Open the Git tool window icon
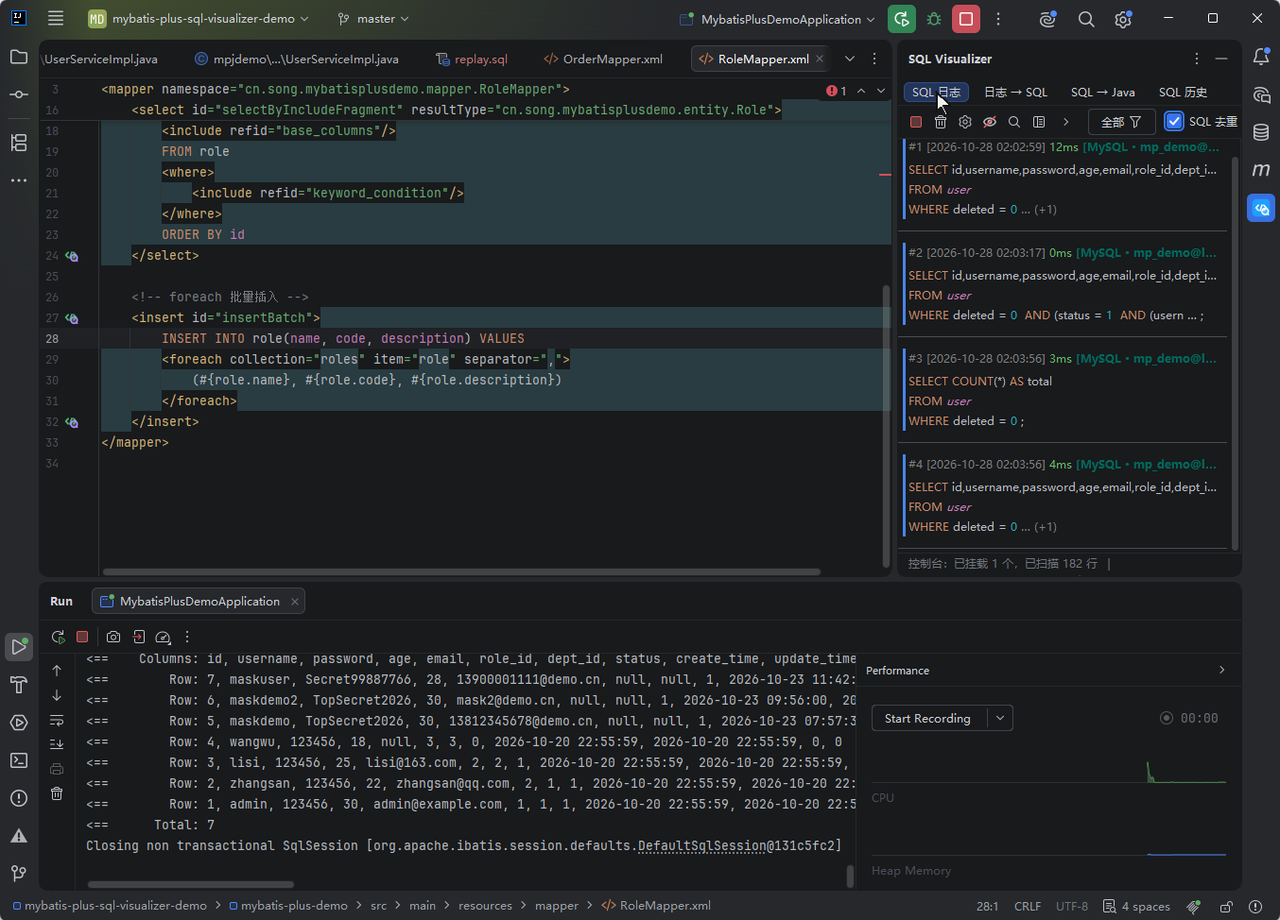Viewport: 1280px width, 920px height. pyautogui.click(x=19, y=873)
